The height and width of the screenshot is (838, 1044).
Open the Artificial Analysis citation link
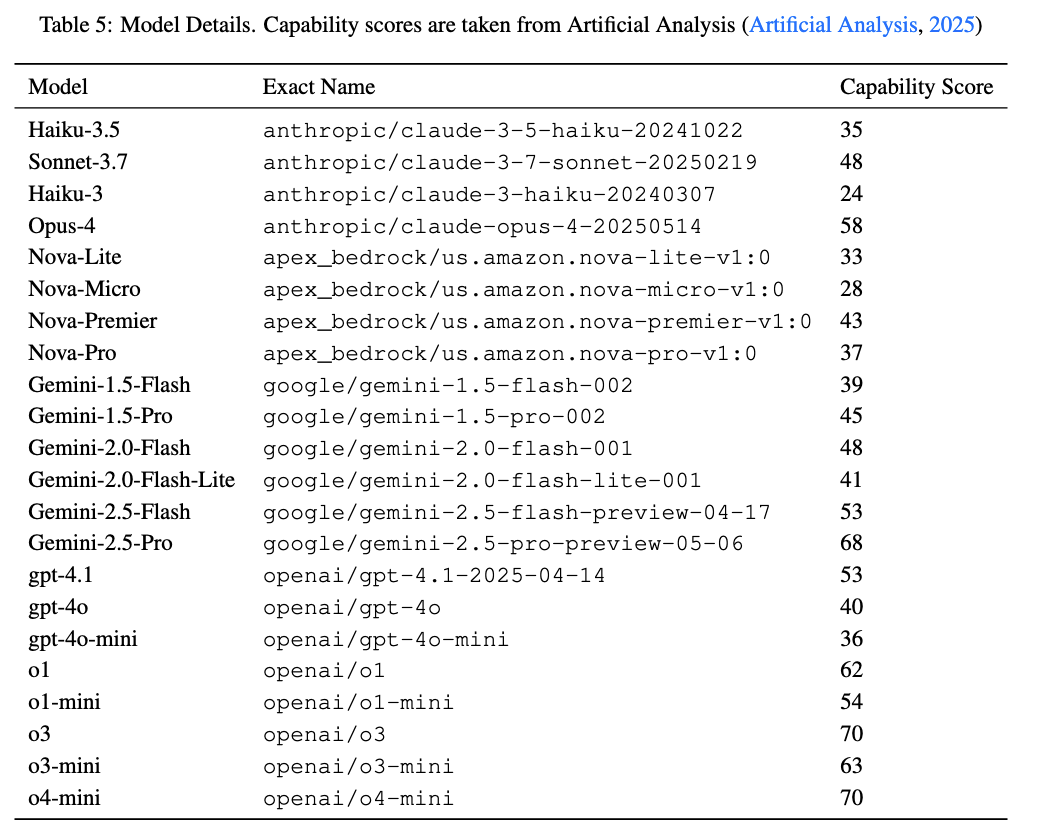click(x=833, y=25)
